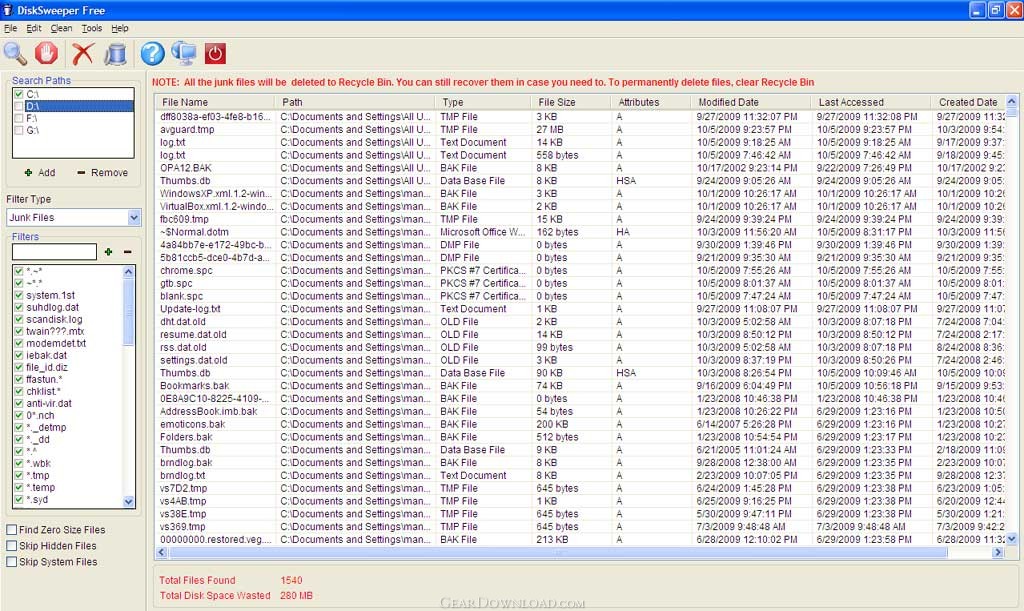The width and height of the screenshot is (1024, 611).
Task: Enable Skip System Files
Action: click(x=12, y=562)
